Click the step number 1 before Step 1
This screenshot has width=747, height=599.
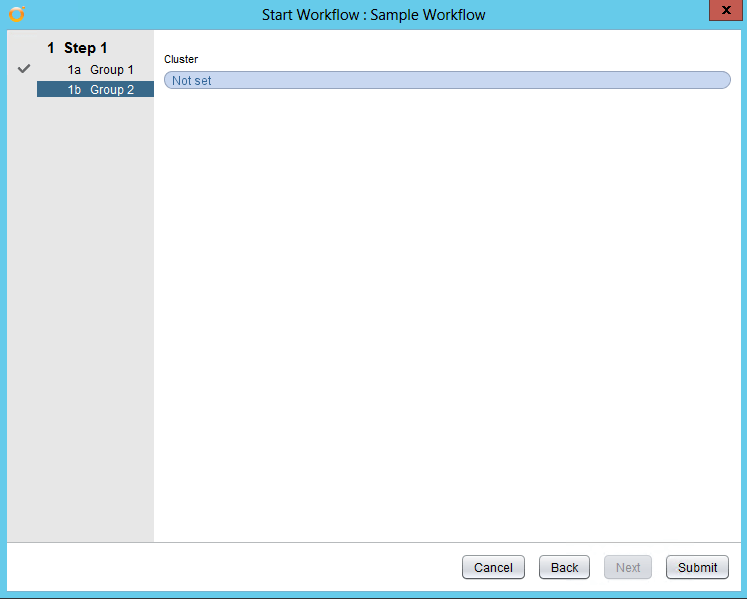coord(51,48)
